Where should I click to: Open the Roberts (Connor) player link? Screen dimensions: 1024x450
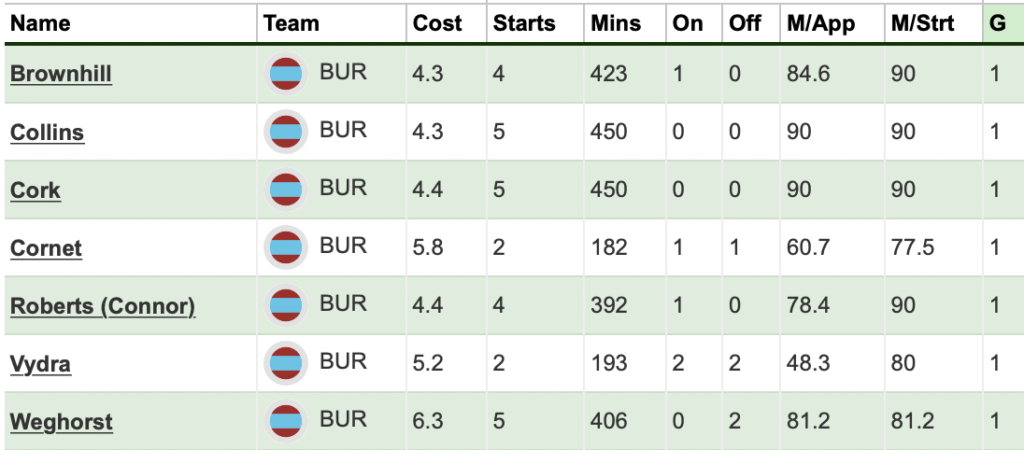tap(103, 306)
